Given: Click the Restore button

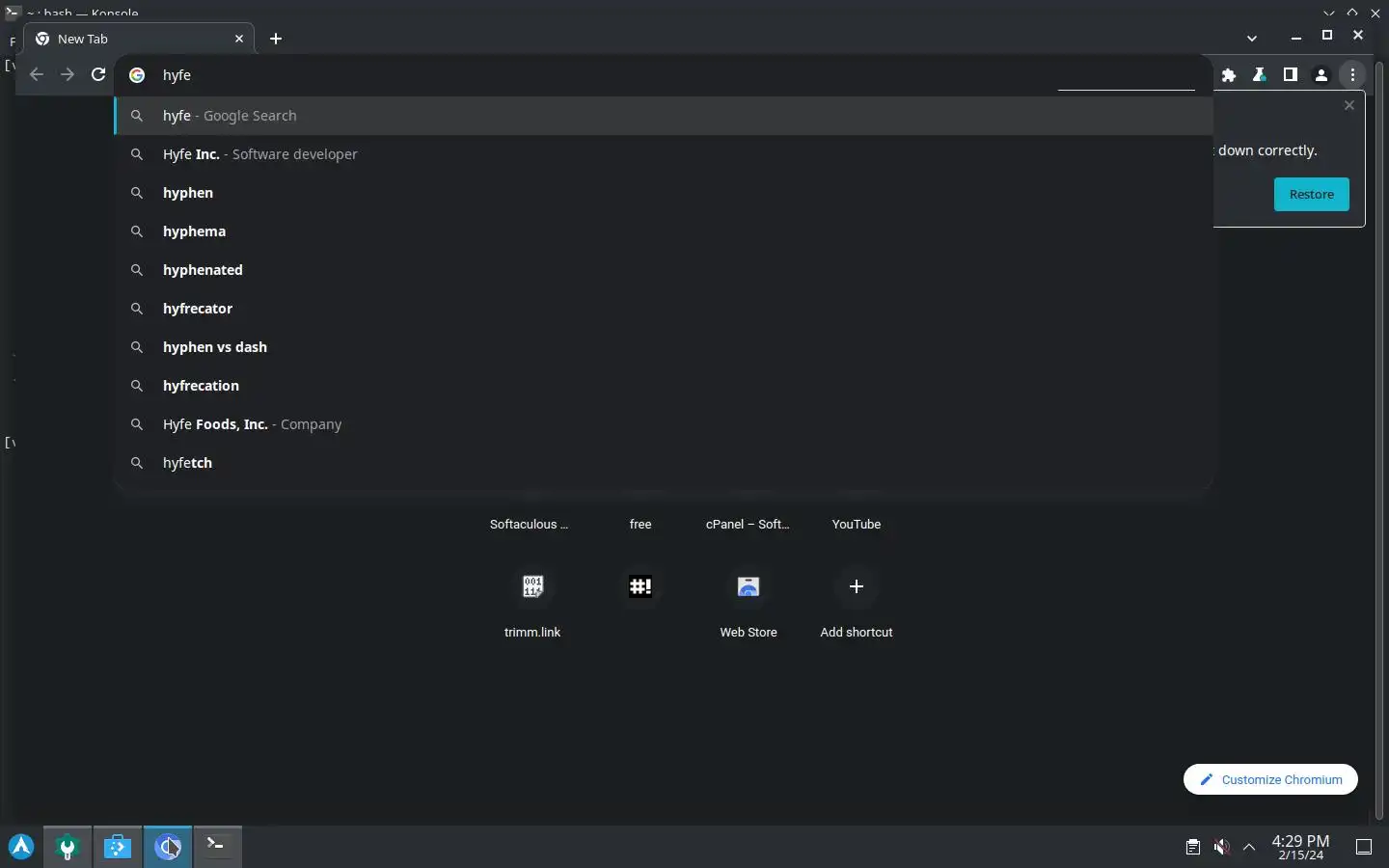Looking at the screenshot, I should point(1312,194).
